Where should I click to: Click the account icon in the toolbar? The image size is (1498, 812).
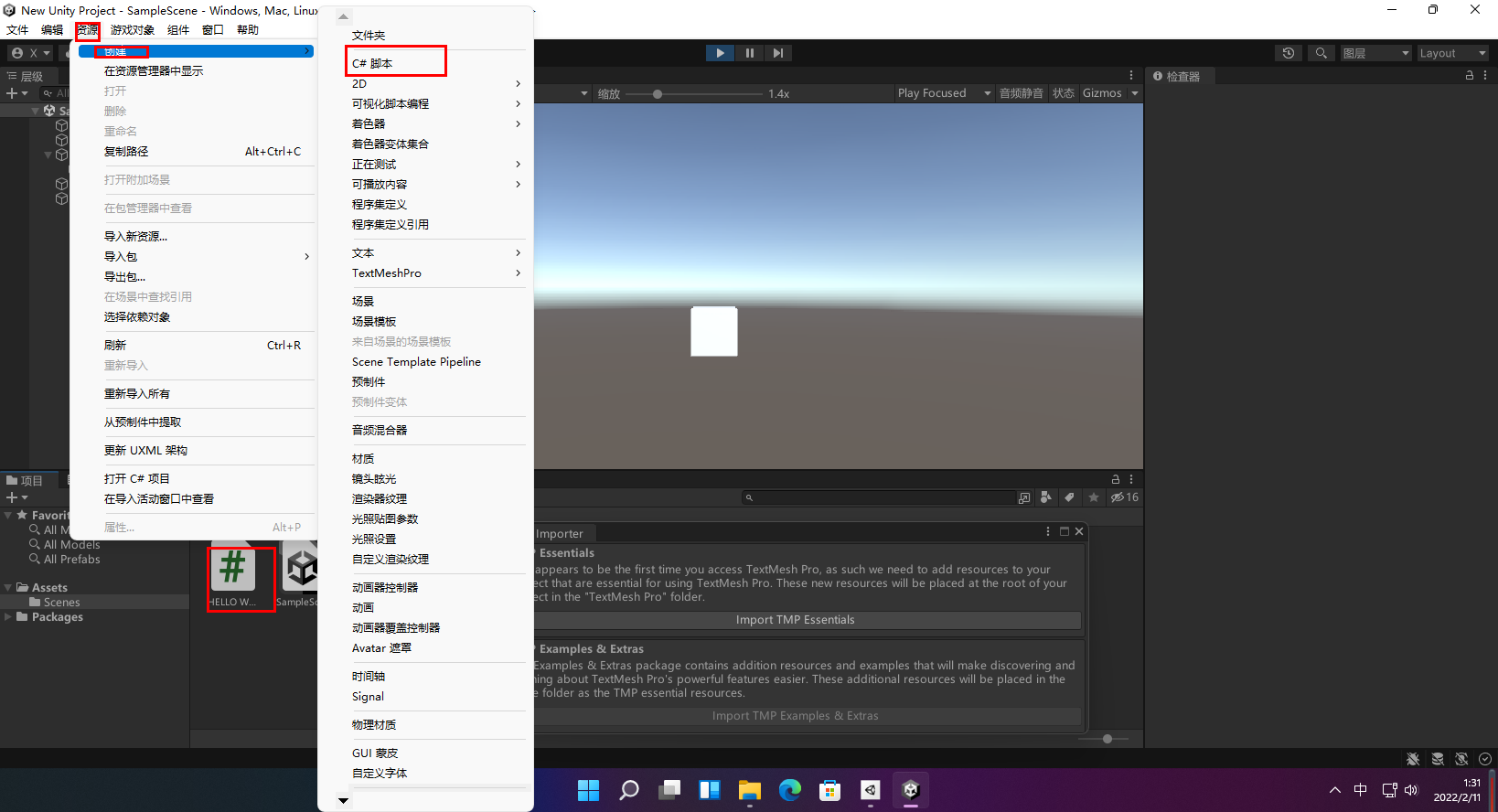[16, 53]
